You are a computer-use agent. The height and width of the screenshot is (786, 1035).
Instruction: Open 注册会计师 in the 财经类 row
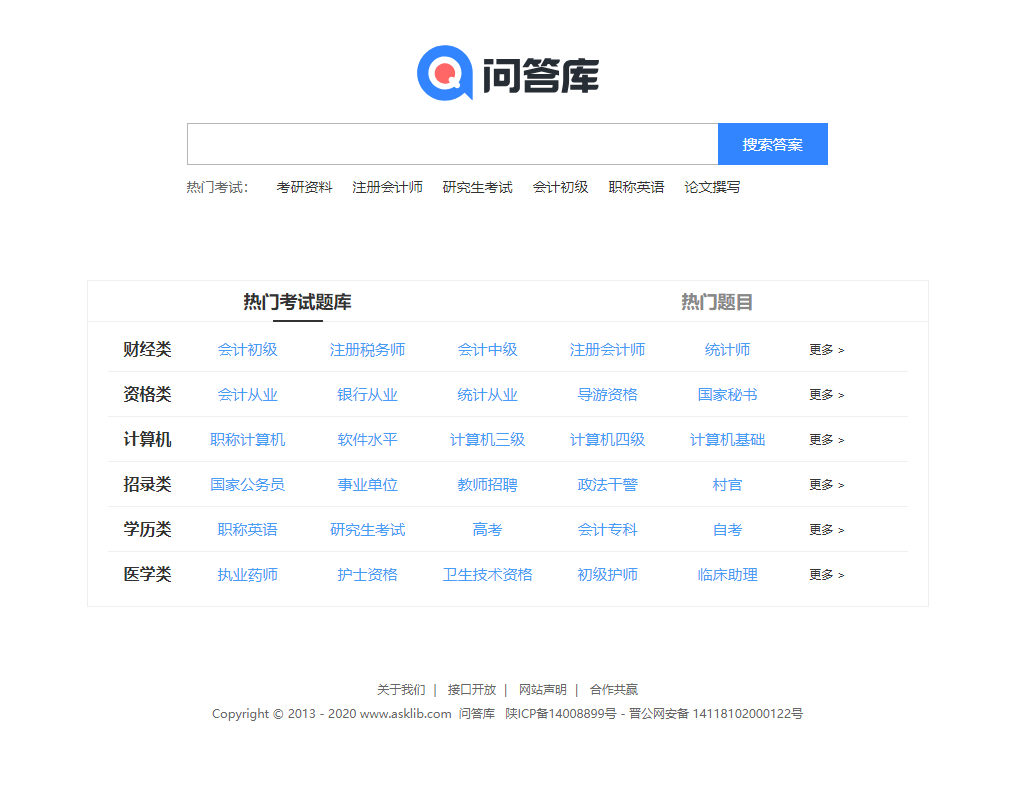[x=608, y=350]
